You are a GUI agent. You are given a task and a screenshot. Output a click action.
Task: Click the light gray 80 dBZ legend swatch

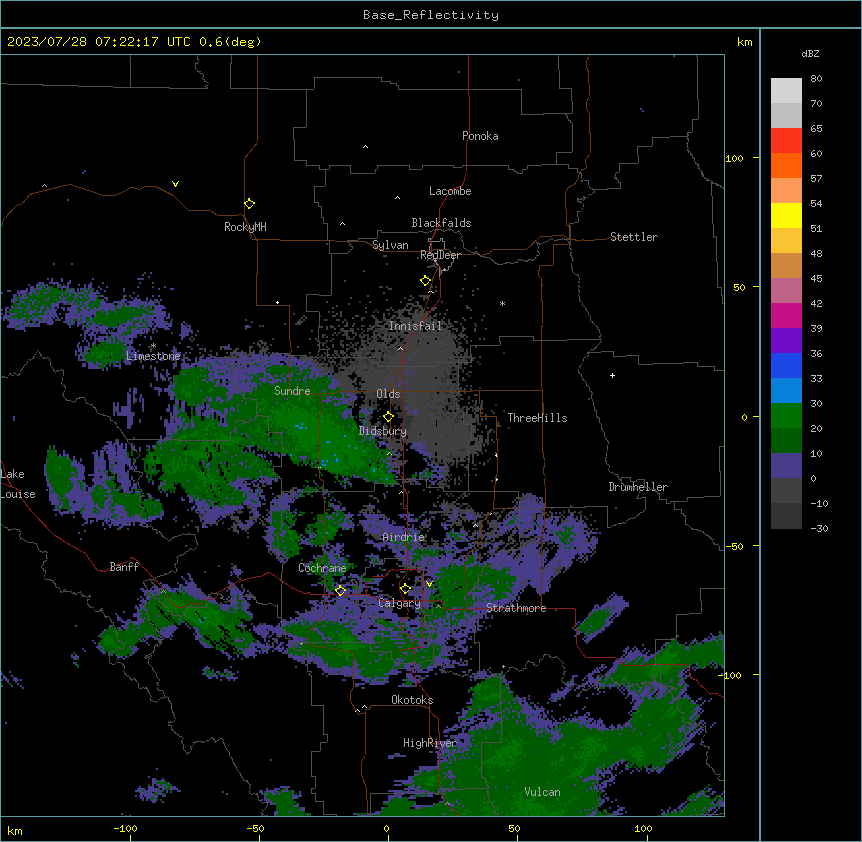pyautogui.click(x=786, y=91)
